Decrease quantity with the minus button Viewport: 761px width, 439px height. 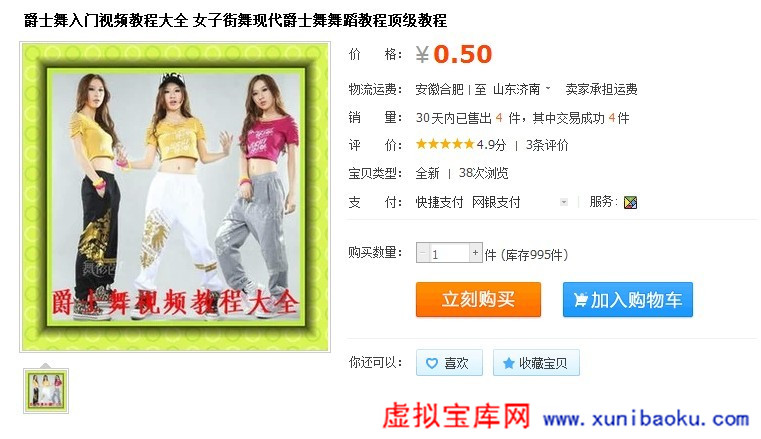(423, 253)
